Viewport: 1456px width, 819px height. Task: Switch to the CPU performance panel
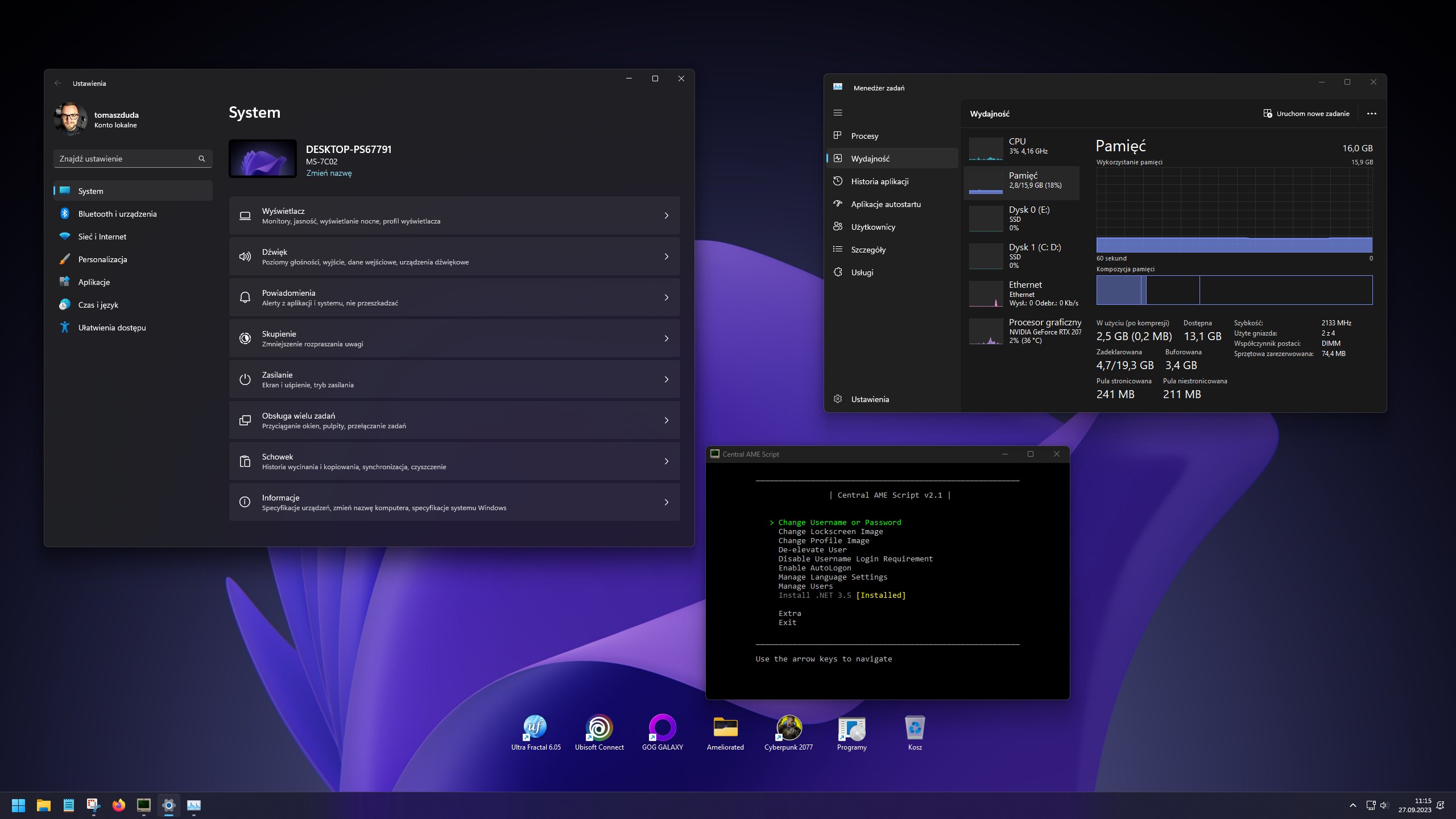point(1024,148)
